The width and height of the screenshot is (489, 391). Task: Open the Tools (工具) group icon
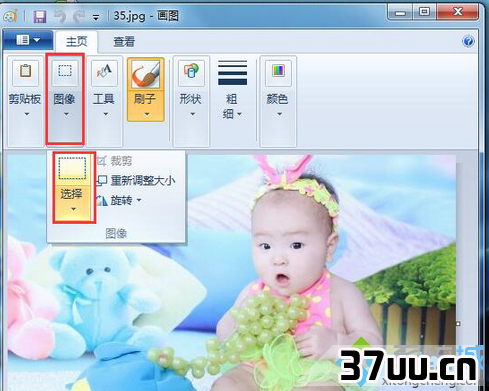[x=104, y=72]
